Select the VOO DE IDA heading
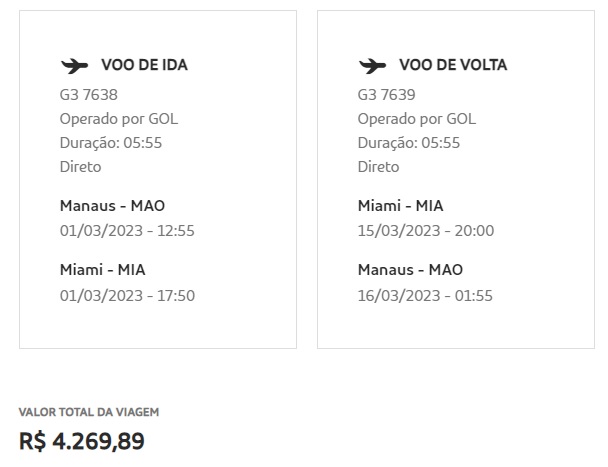The height and width of the screenshot is (467, 608). click(x=144, y=66)
